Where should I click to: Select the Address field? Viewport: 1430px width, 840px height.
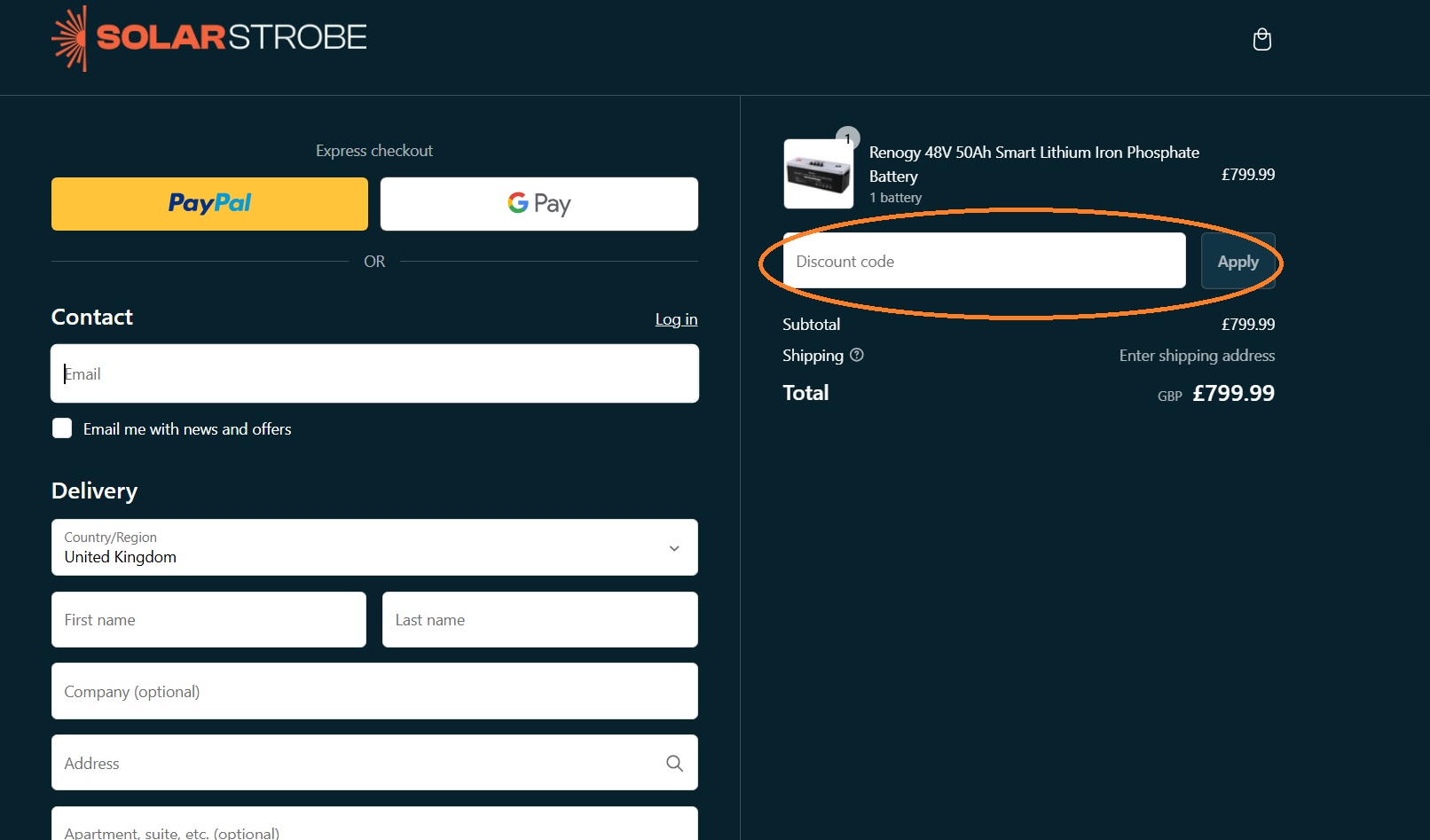[374, 763]
